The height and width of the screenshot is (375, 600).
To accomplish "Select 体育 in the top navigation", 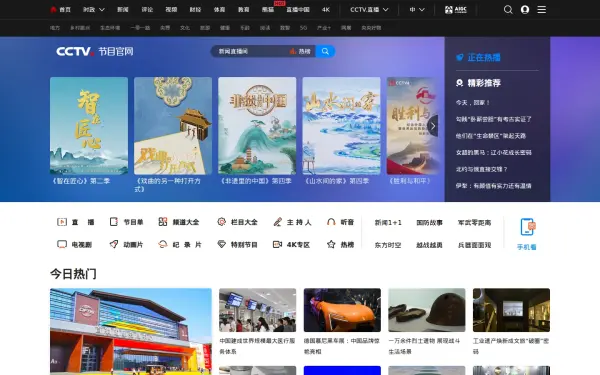I will (x=219, y=10).
